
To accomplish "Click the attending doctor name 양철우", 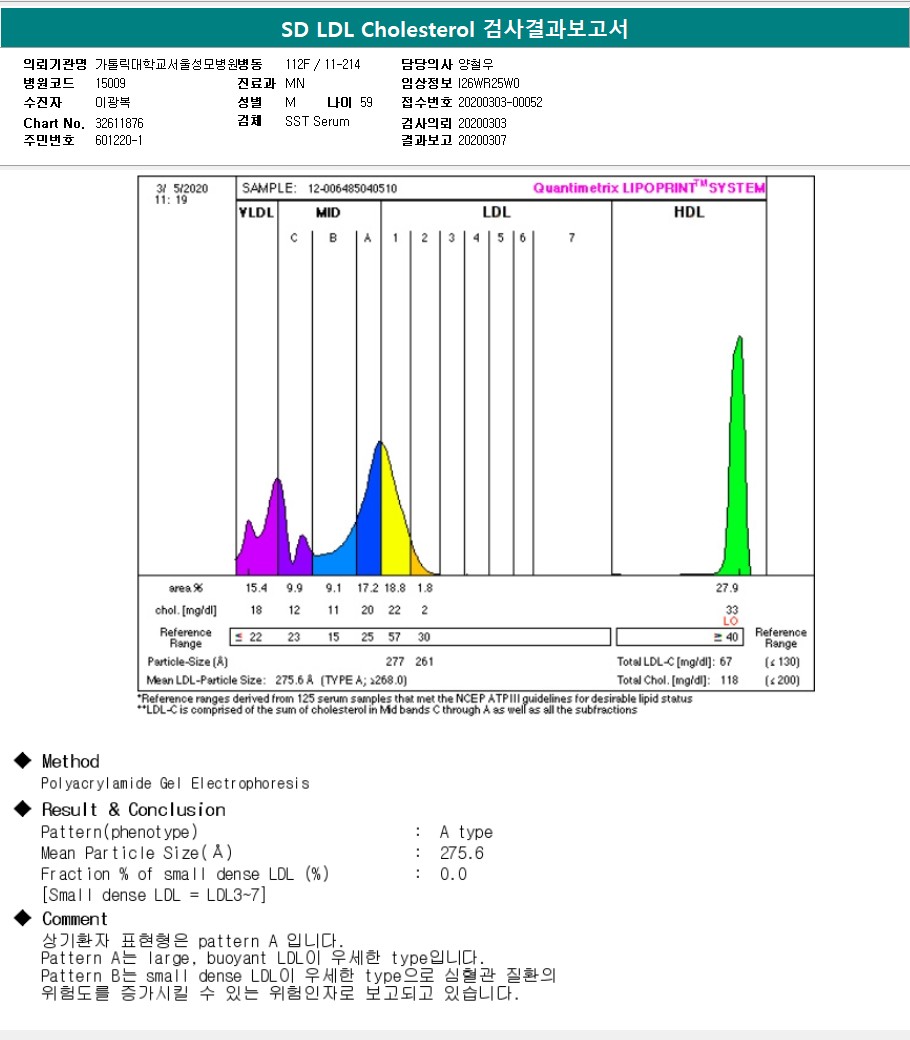I will coord(476,64).
